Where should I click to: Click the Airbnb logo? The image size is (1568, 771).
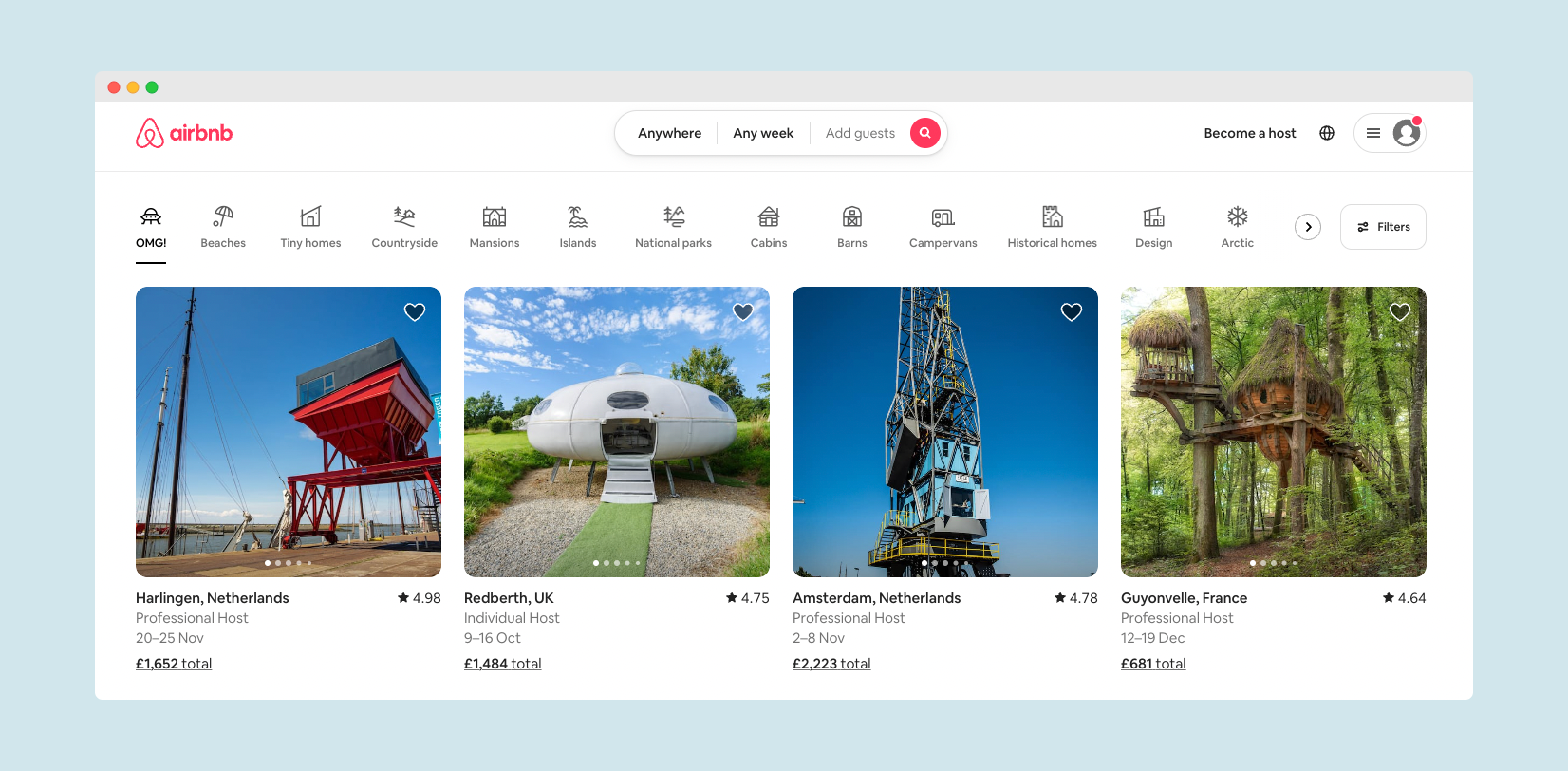[184, 133]
